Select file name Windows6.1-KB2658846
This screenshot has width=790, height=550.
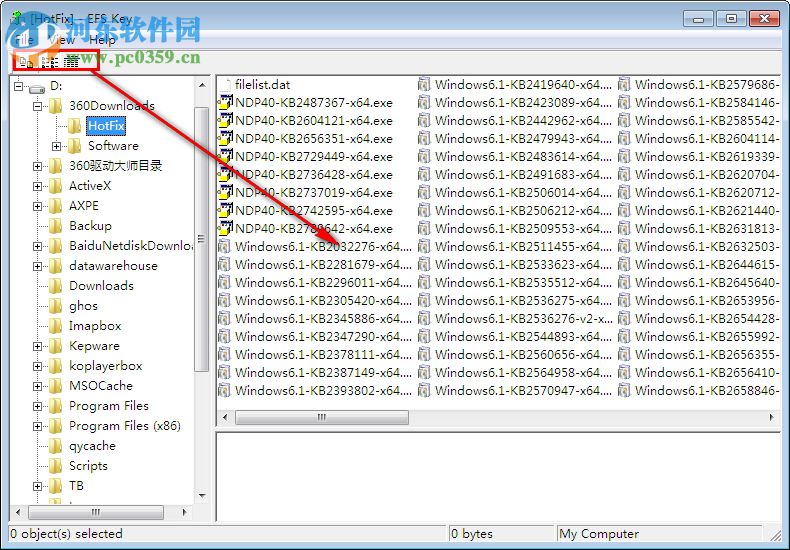tap(707, 391)
